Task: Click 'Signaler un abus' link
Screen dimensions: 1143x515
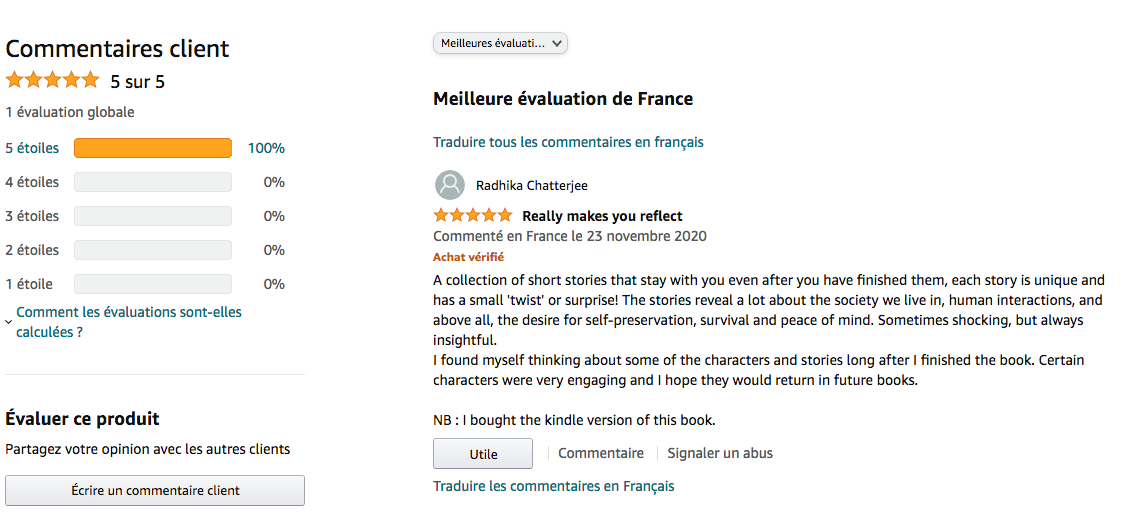Action: pos(720,453)
